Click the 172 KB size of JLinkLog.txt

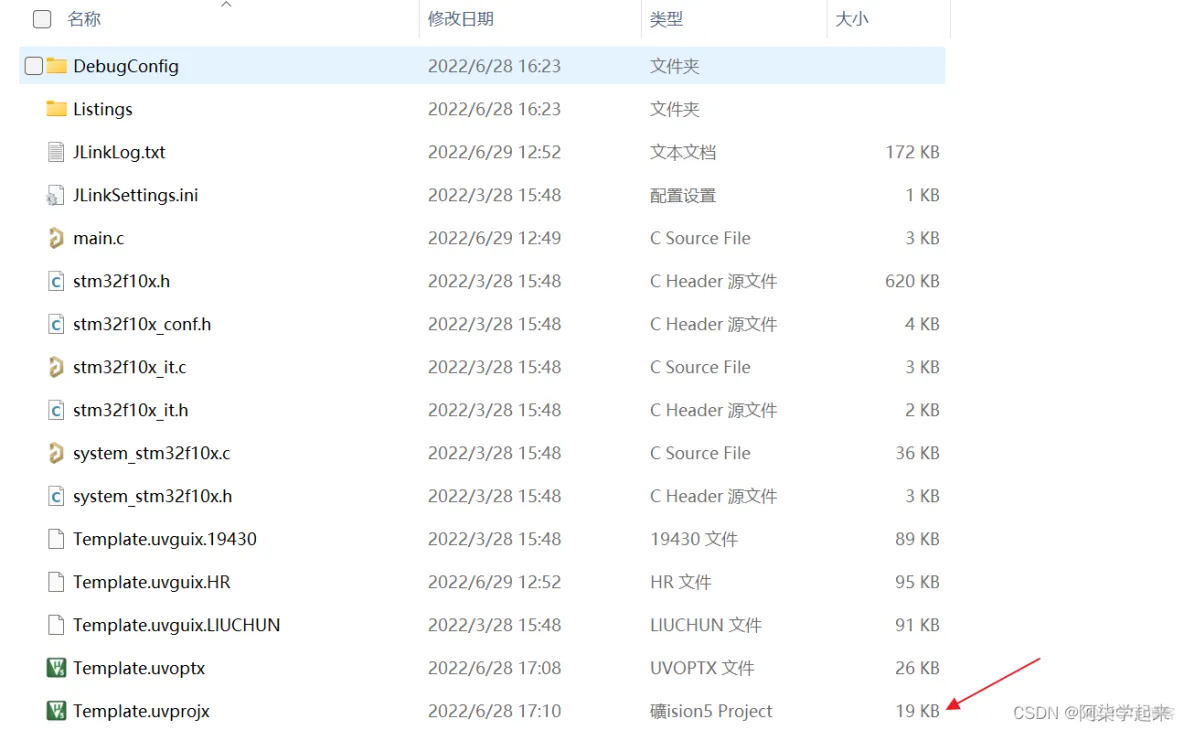912,152
